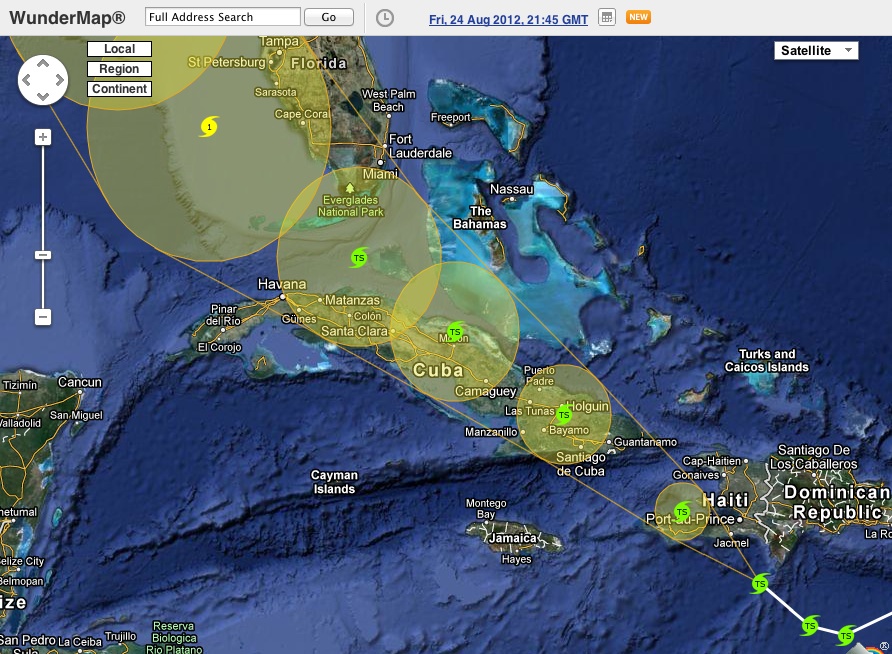Click the tropical storm marker south of Miami

pyautogui.click(x=359, y=257)
